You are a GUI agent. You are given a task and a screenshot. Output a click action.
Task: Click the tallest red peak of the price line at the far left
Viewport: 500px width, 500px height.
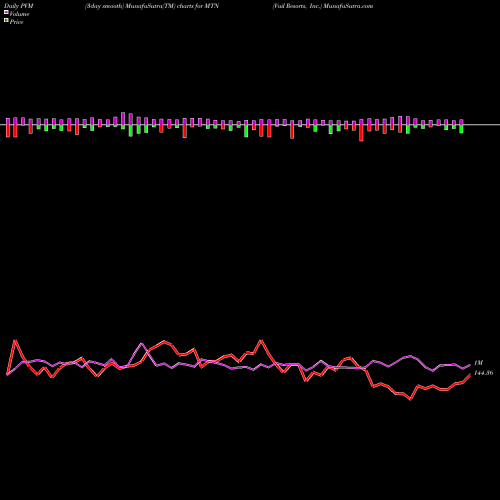point(15,341)
